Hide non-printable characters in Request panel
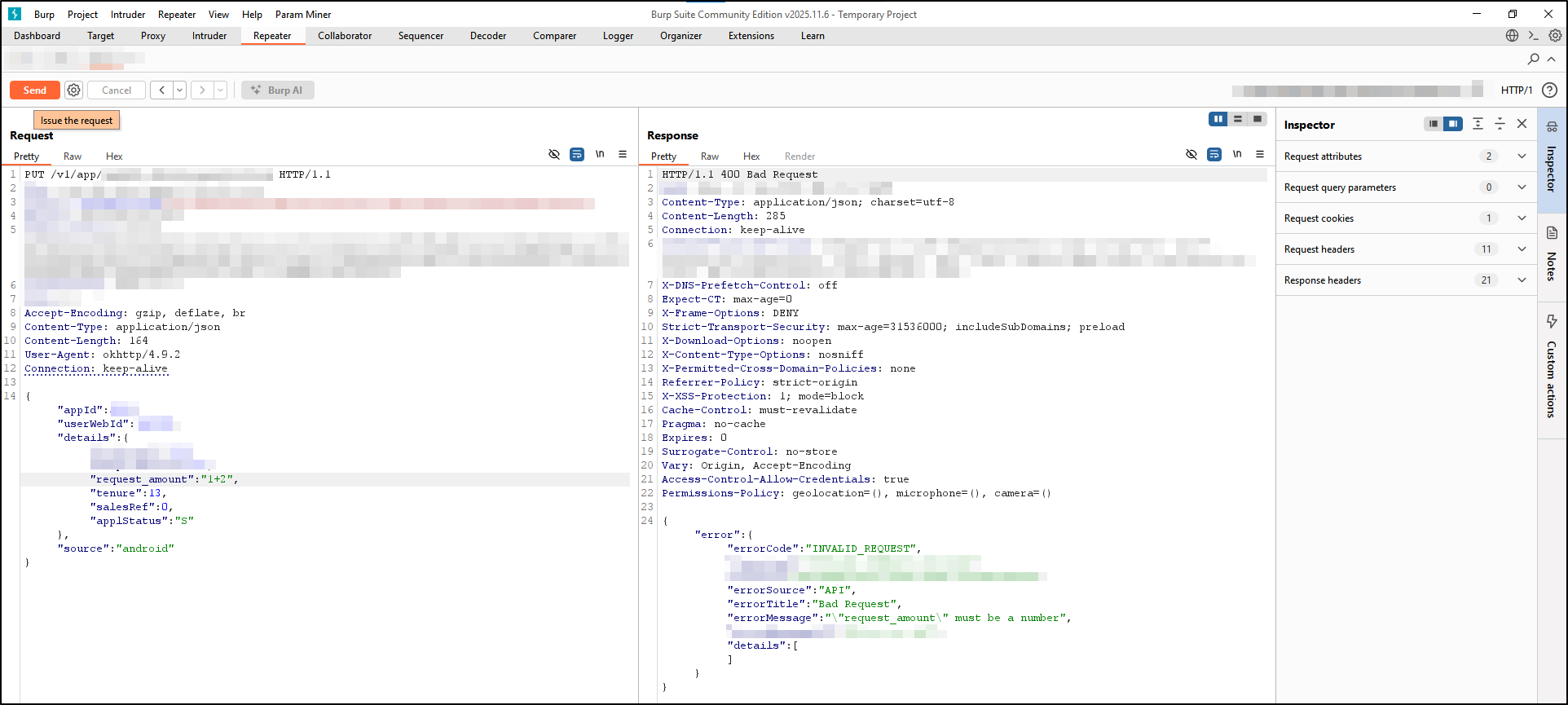 click(554, 154)
